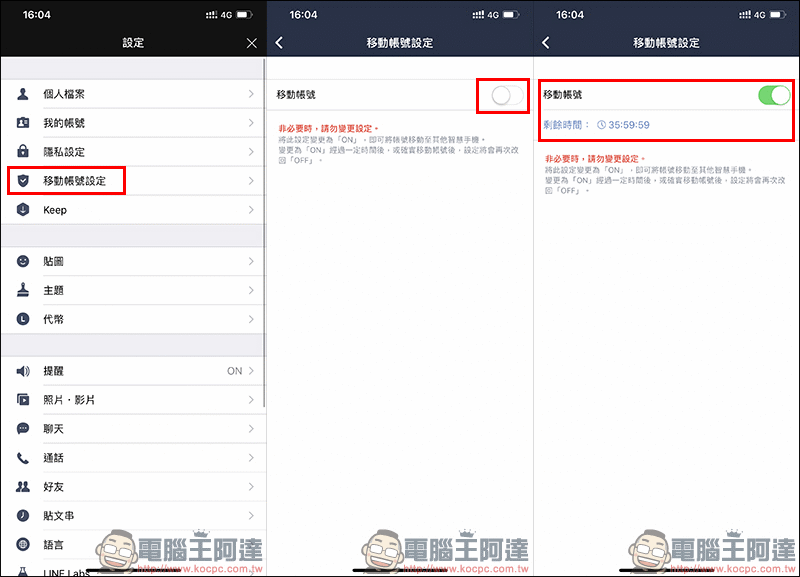Expand 主題 row chevron
Screen dimensions: 800x577
pos(251,290)
